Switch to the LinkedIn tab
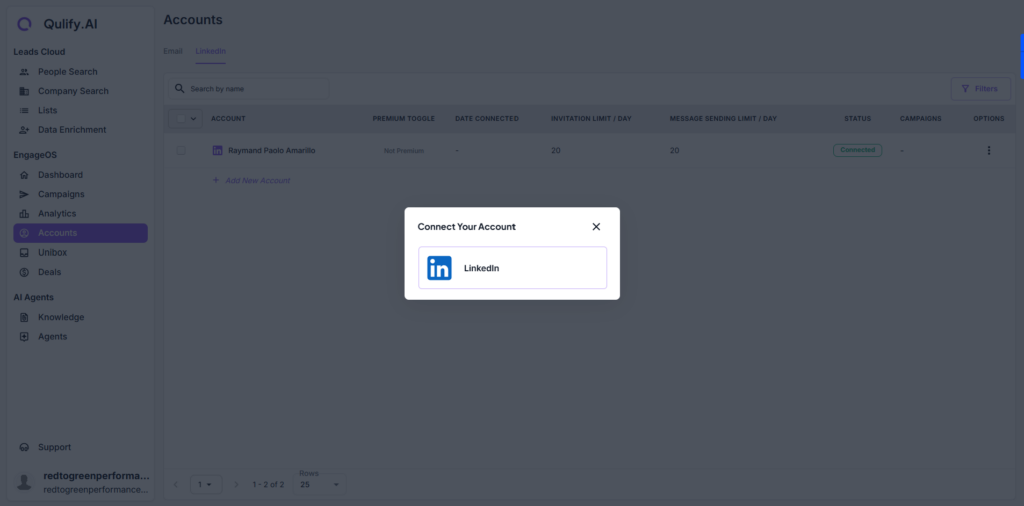 pyautogui.click(x=210, y=51)
